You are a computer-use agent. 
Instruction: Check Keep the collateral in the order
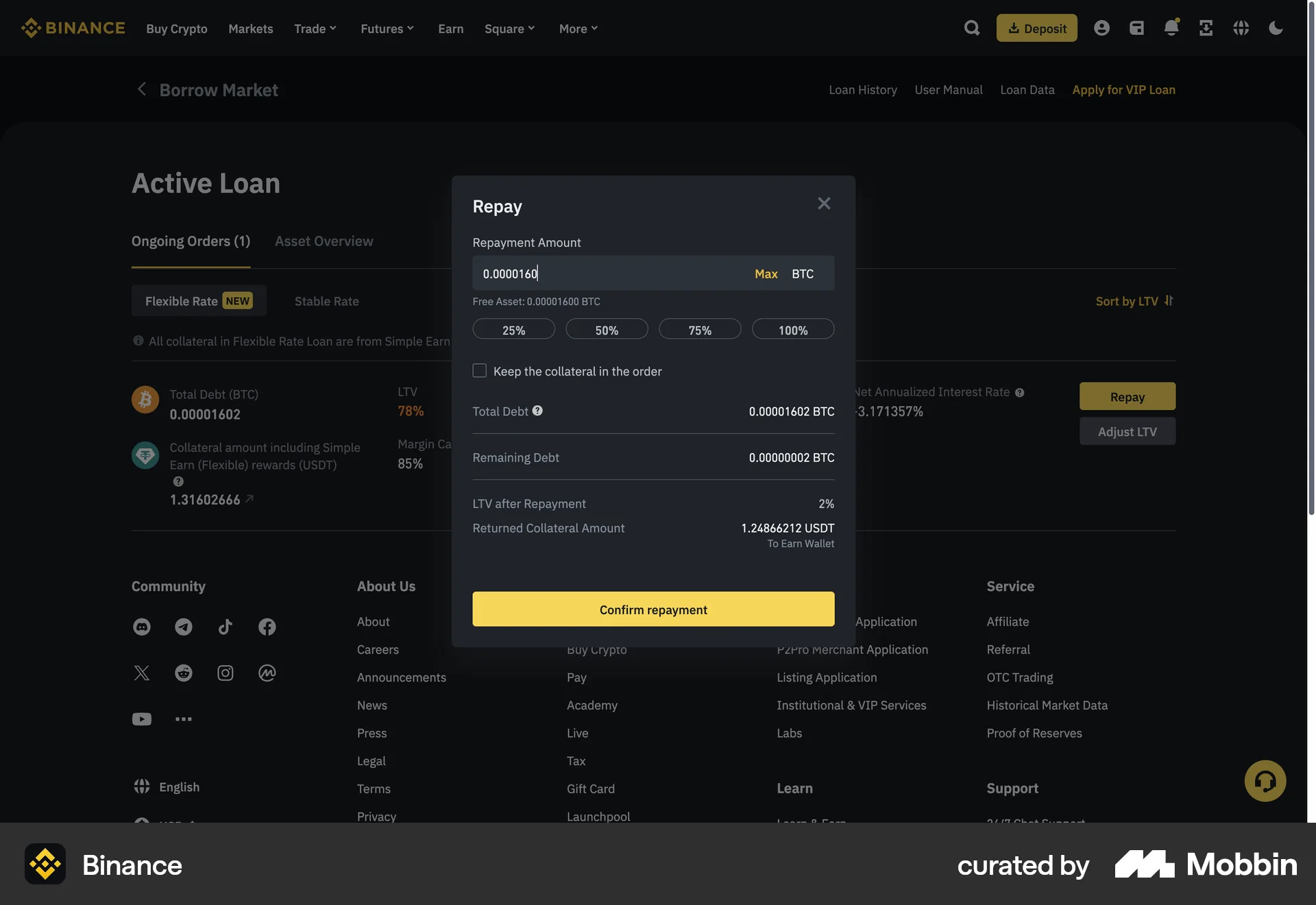point(479,370)
